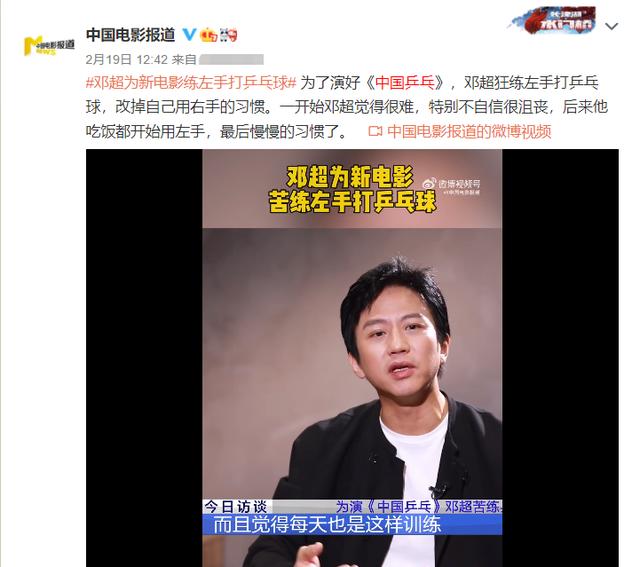Viewport: 640px width, 567px height.
Task: Click the yellow video title 邓超为新电影苦练左手打乒乓球
Action: coord(352,189)
